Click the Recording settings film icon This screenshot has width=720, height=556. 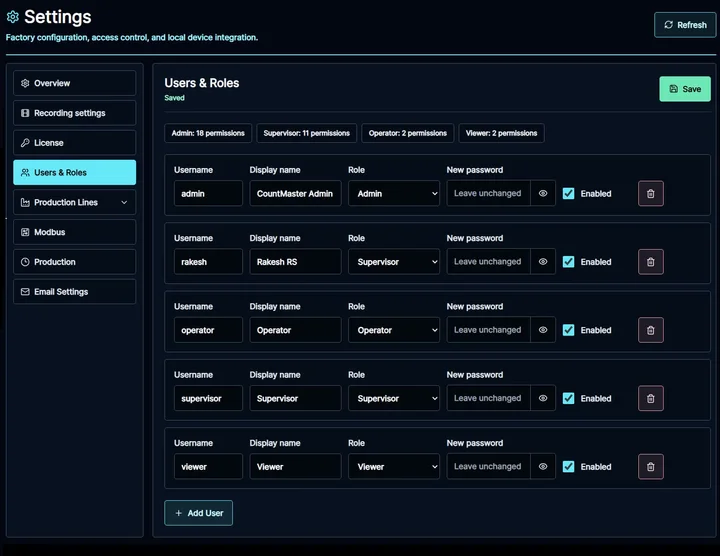[25, 113]
